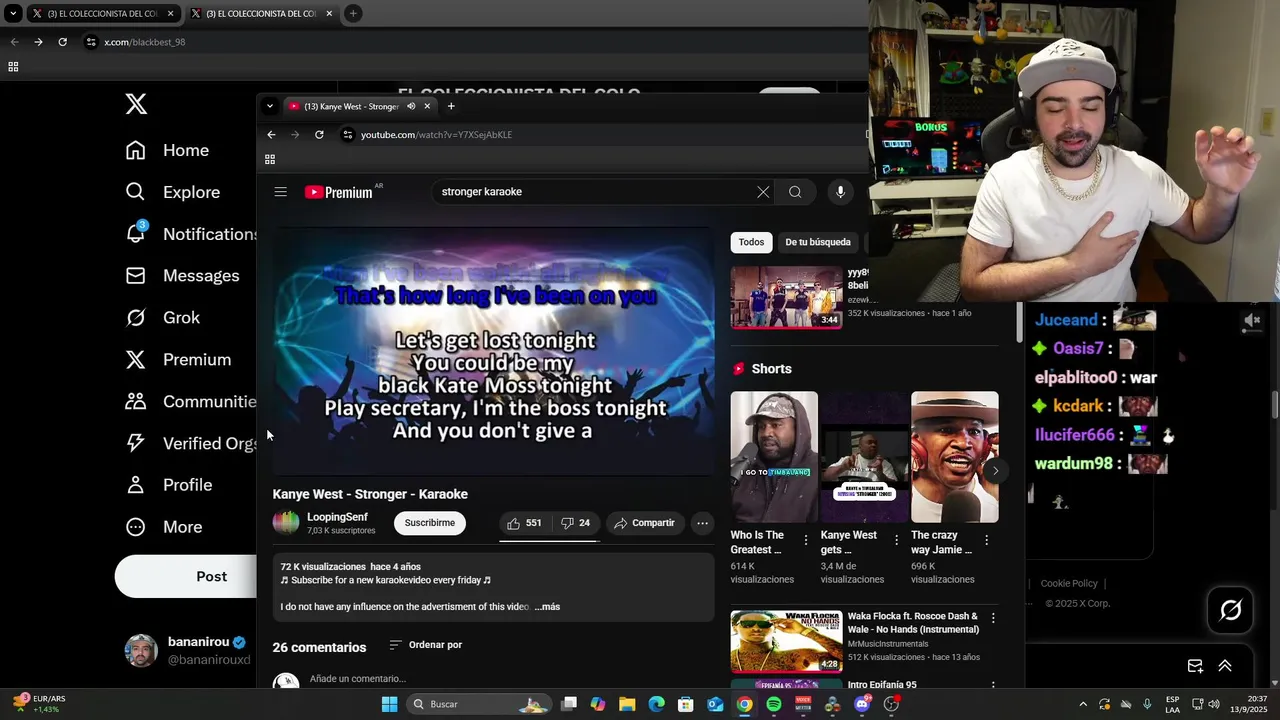Click the Windows Start button
Viewport: 1280px width, 720px height.
pos(389,704)
